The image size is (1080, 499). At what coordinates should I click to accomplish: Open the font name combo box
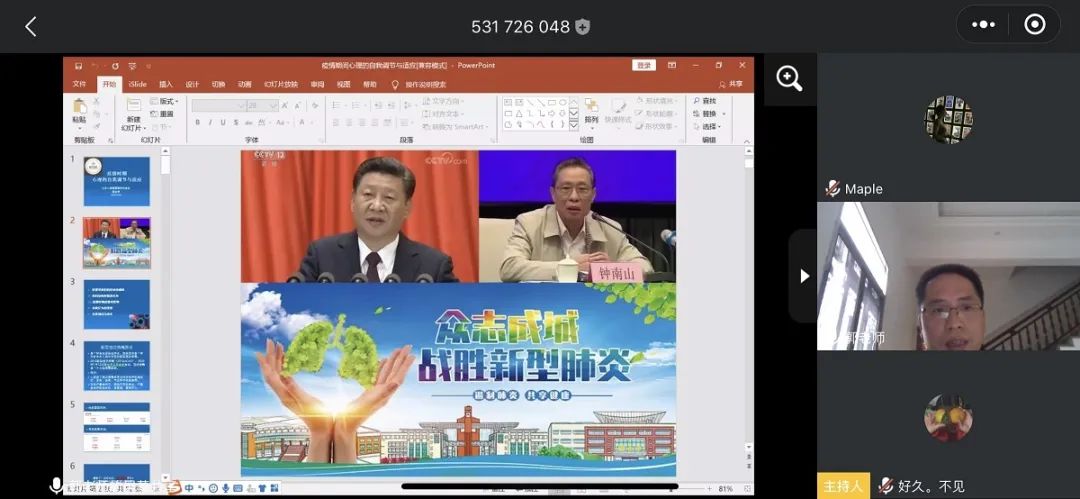(218, 105)
